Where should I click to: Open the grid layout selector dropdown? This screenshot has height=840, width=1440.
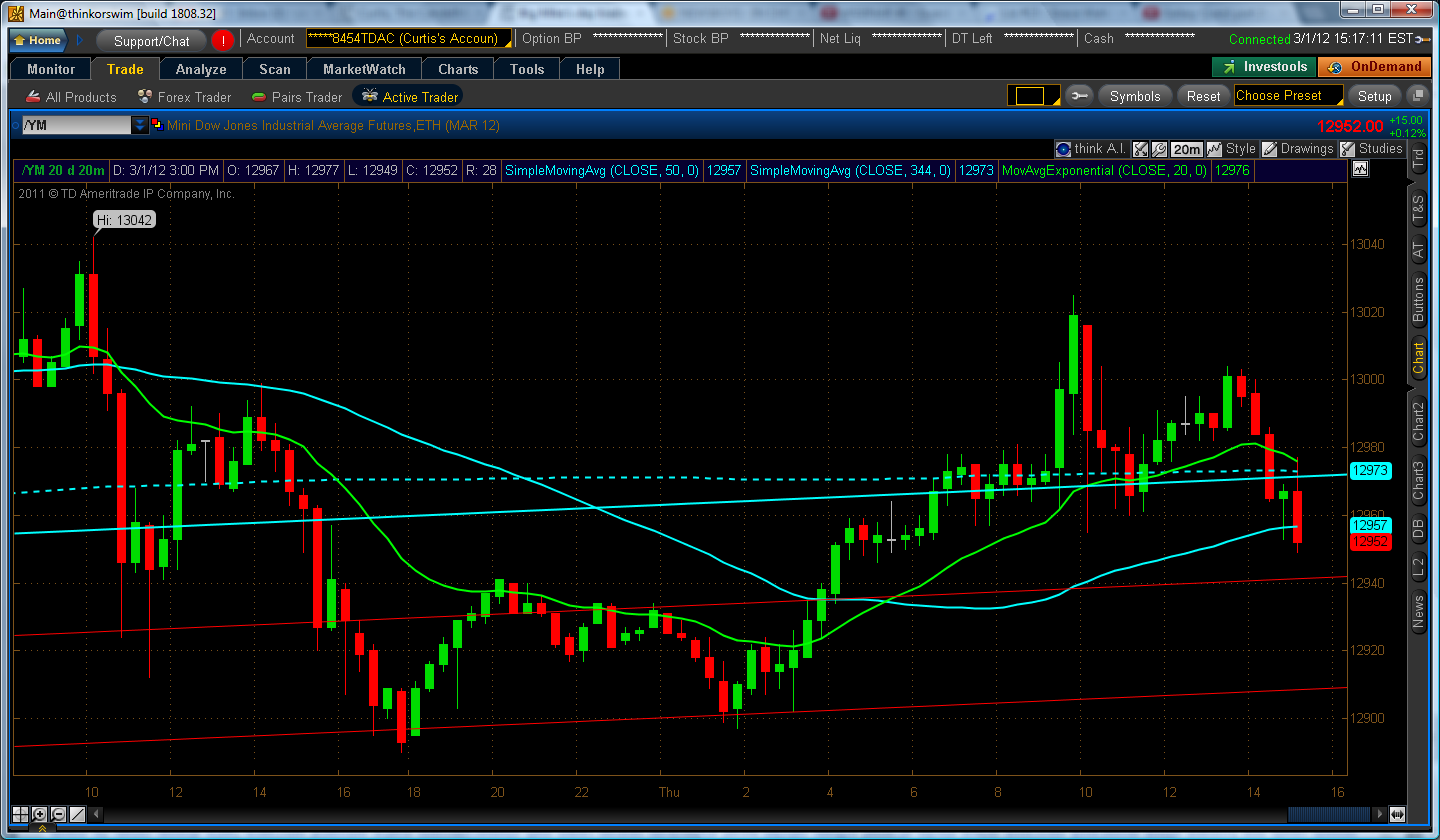tap(1034, 96)
